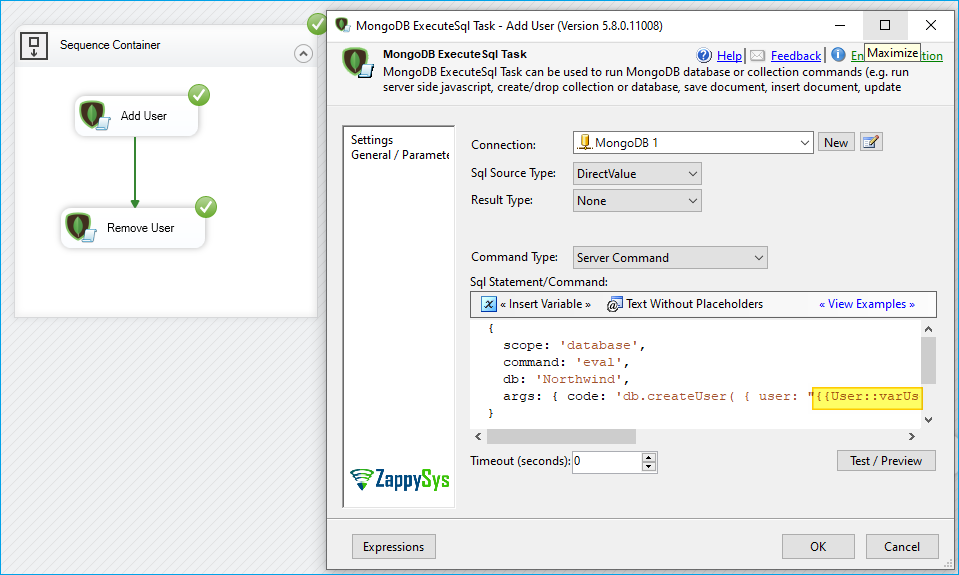Click the edit connection pencil icon
Viewport: 959px width, 575px height.
point(871,143)
